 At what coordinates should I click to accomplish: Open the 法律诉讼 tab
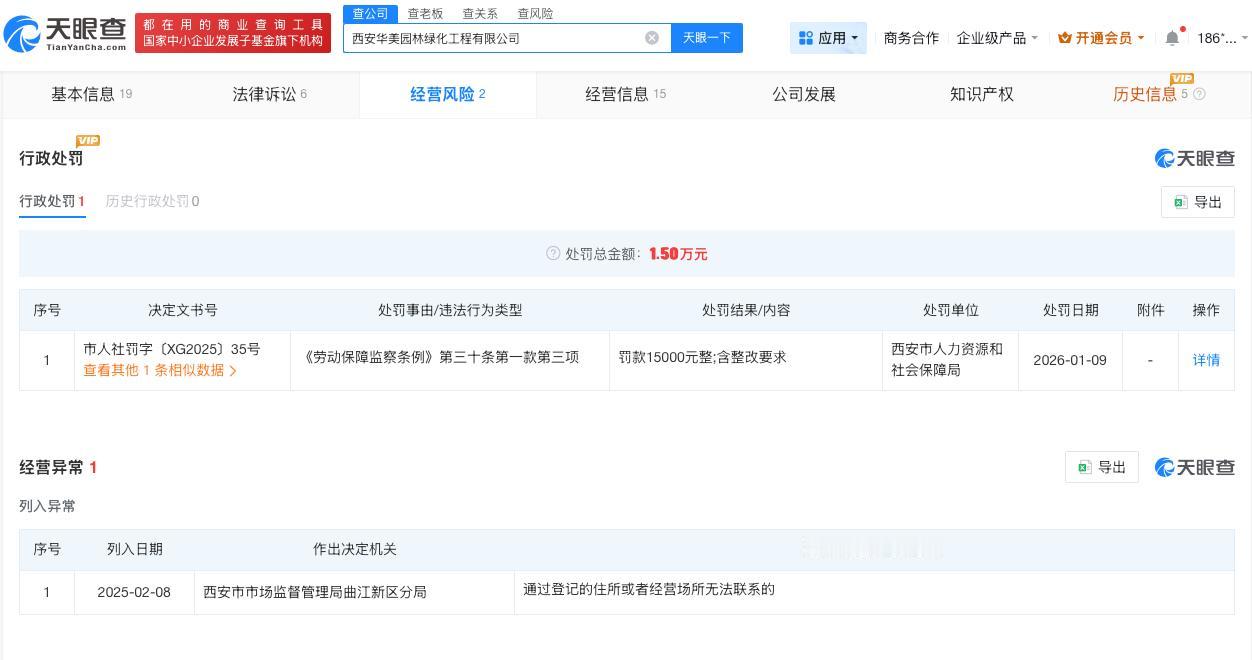point(269,94)
